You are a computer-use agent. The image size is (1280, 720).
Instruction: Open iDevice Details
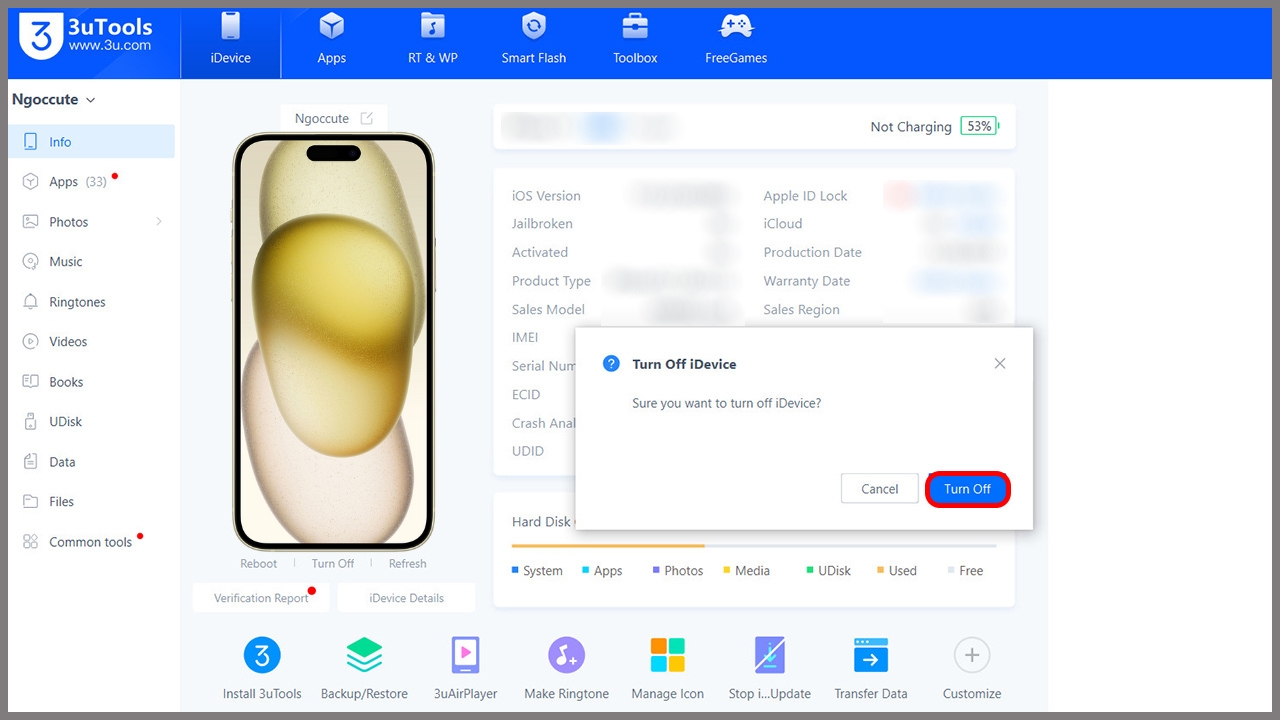point(406,598)
